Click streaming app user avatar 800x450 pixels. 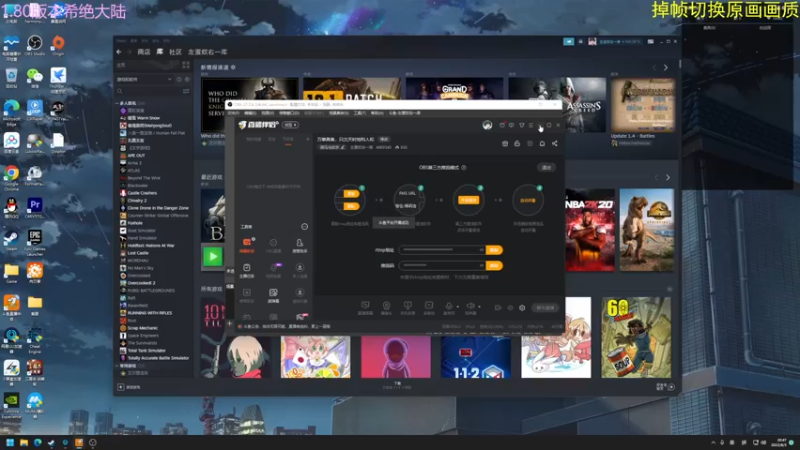[487, 125]
